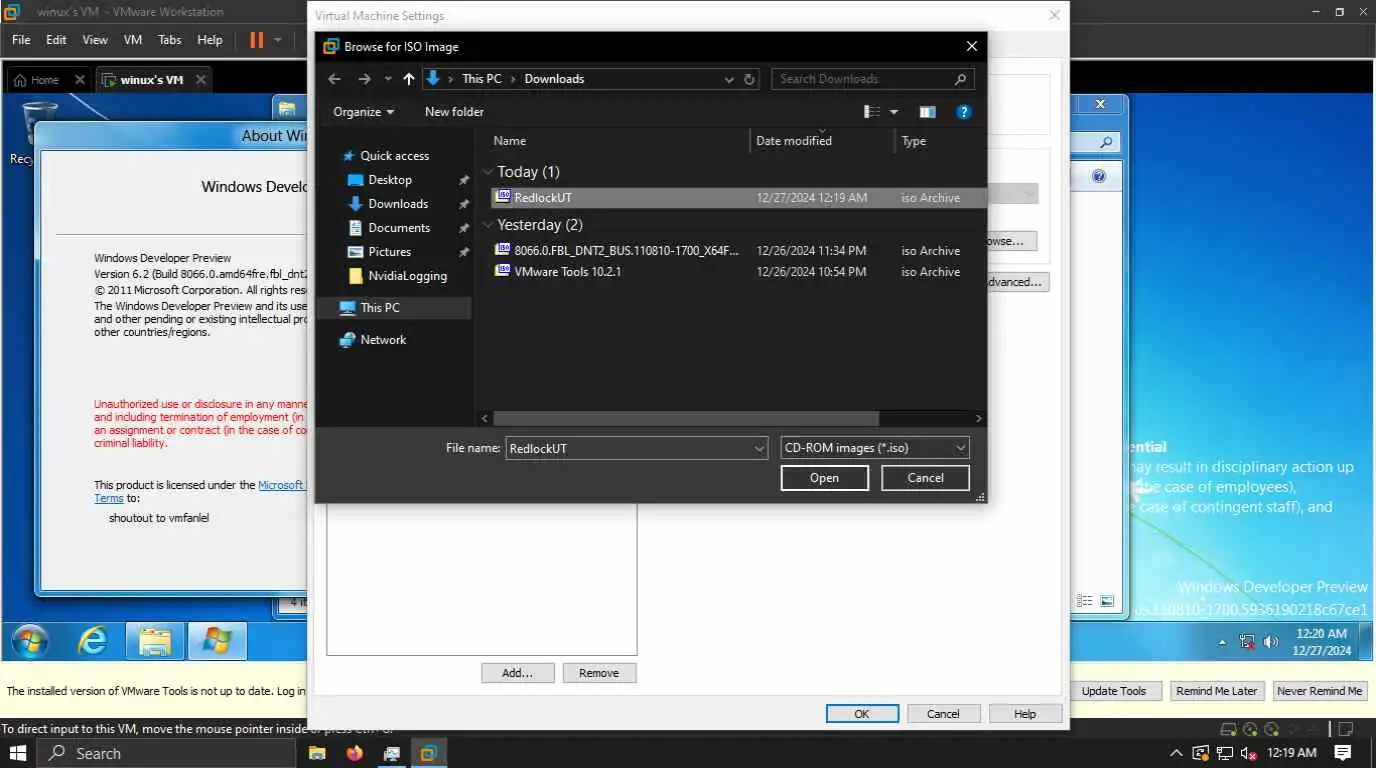Open File name dropdown arrow

coord(760,449)
